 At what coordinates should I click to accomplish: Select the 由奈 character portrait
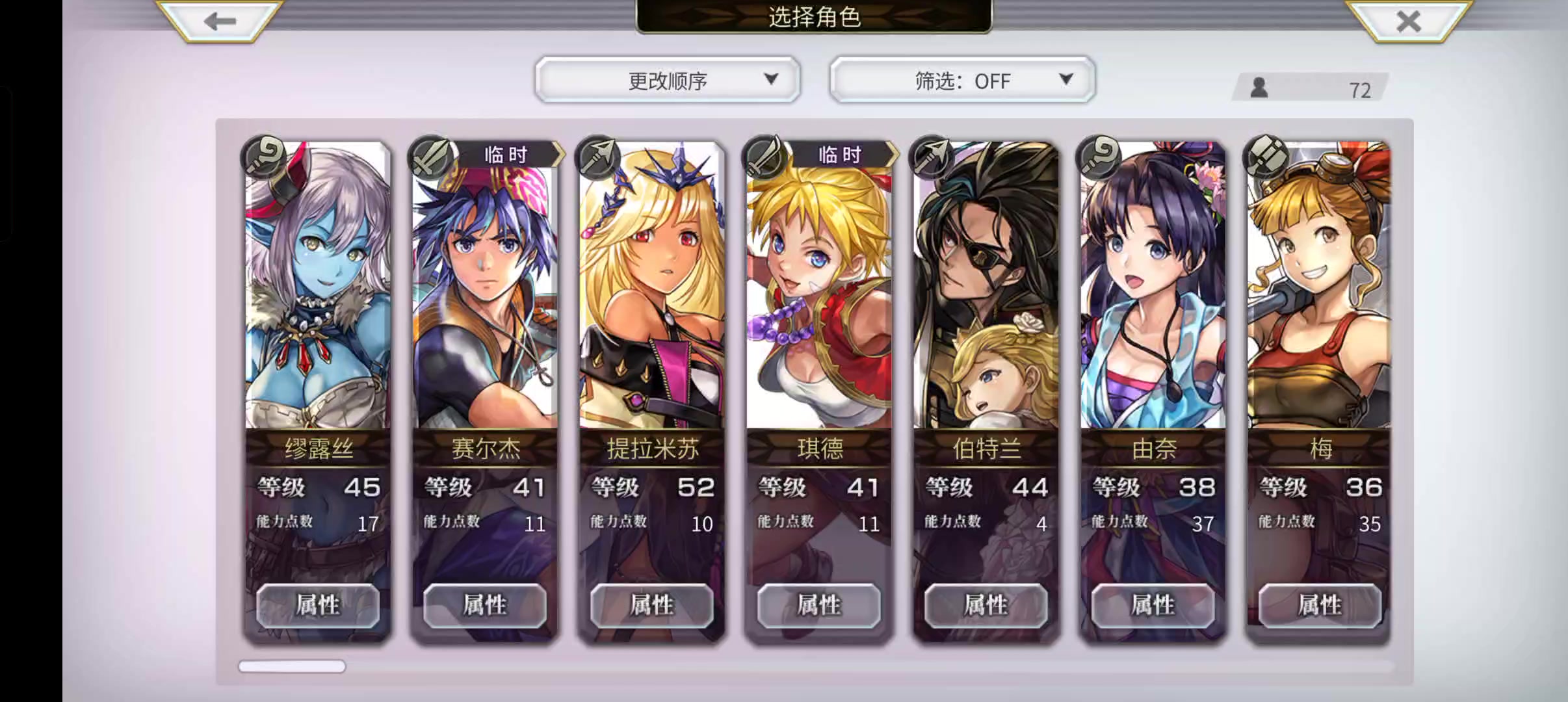(1153, 286)
